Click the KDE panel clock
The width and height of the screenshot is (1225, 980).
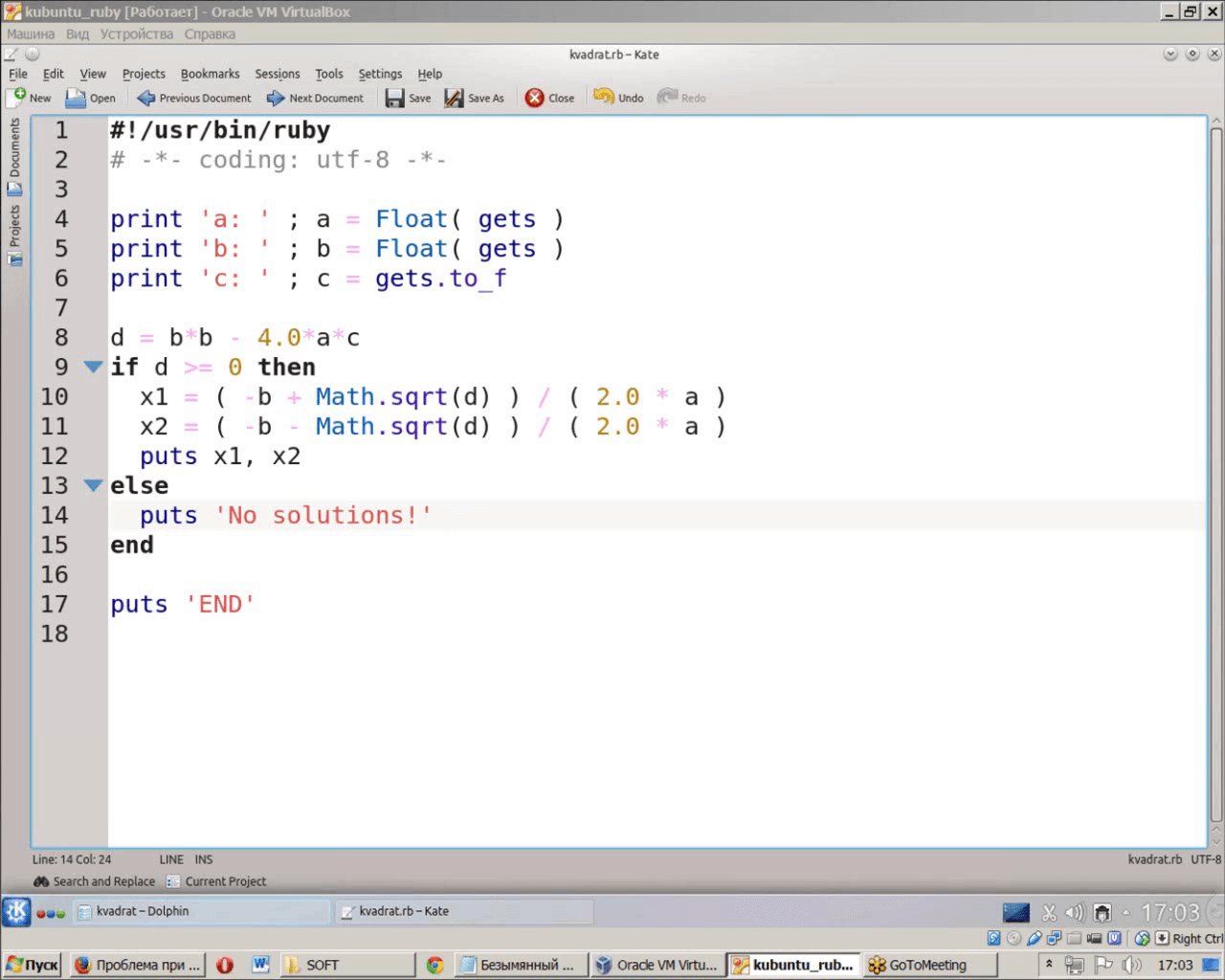1169,912
